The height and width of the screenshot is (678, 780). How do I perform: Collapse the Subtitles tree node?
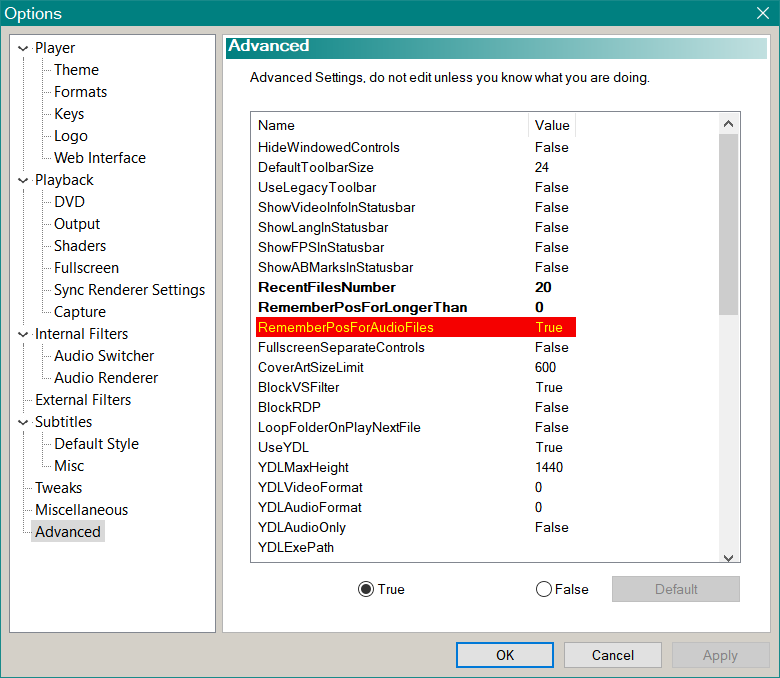click(x=24, y=422)
